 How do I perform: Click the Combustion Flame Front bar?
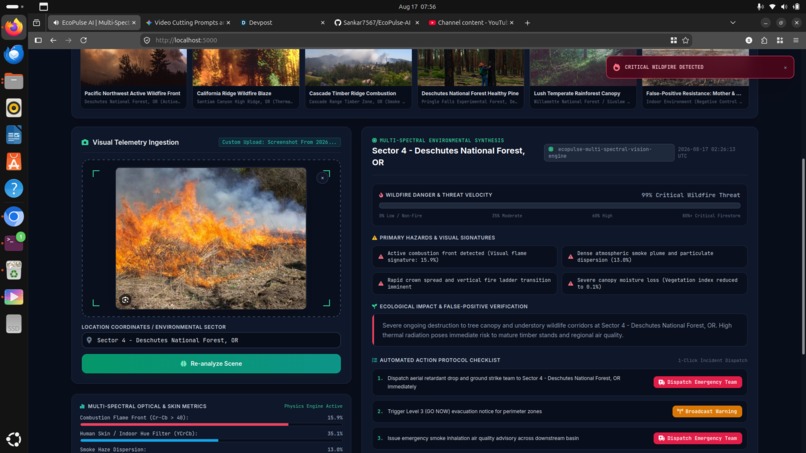(x=211, y=425)
